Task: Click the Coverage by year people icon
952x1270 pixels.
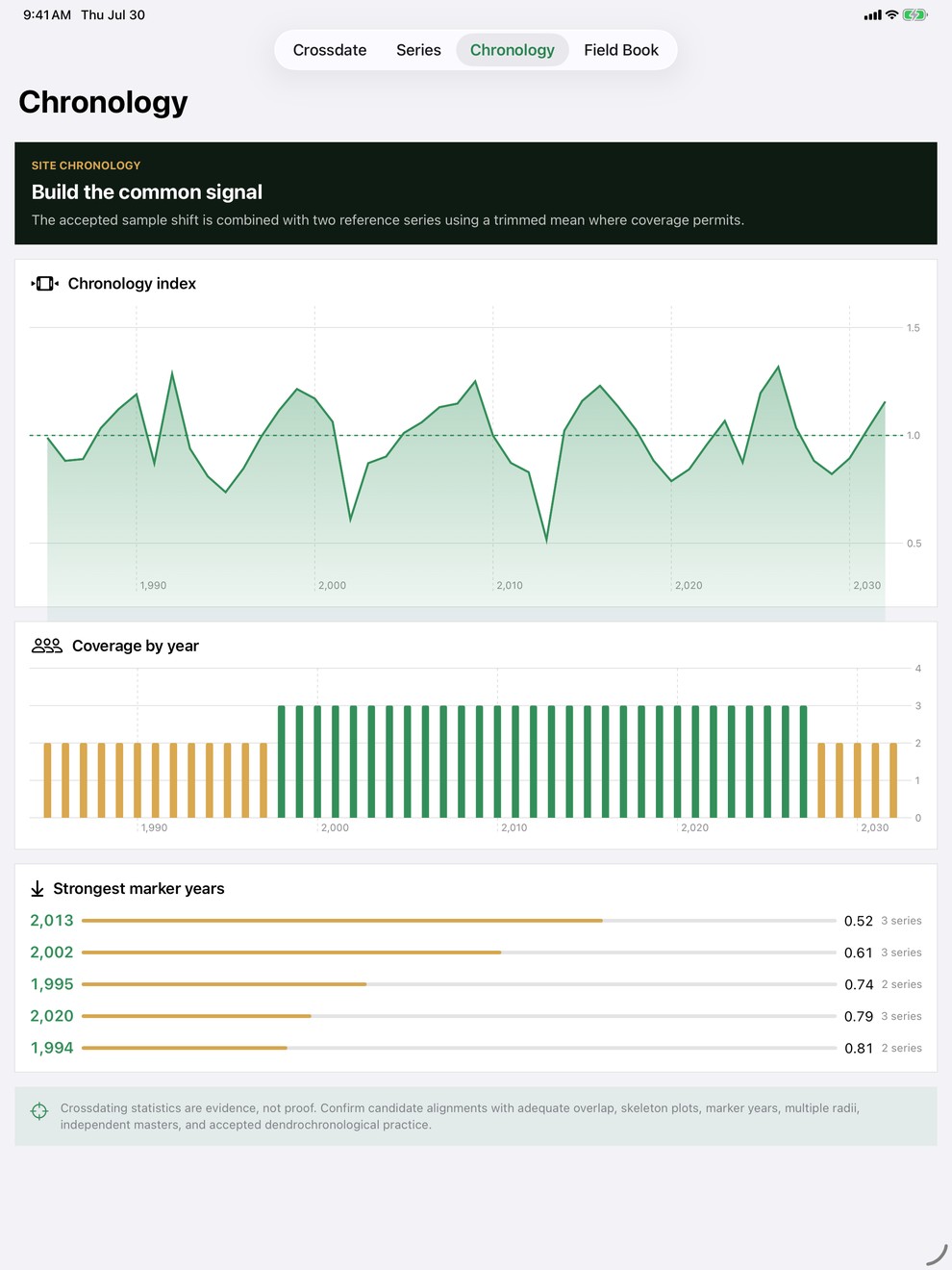Action: click(47, 646)
